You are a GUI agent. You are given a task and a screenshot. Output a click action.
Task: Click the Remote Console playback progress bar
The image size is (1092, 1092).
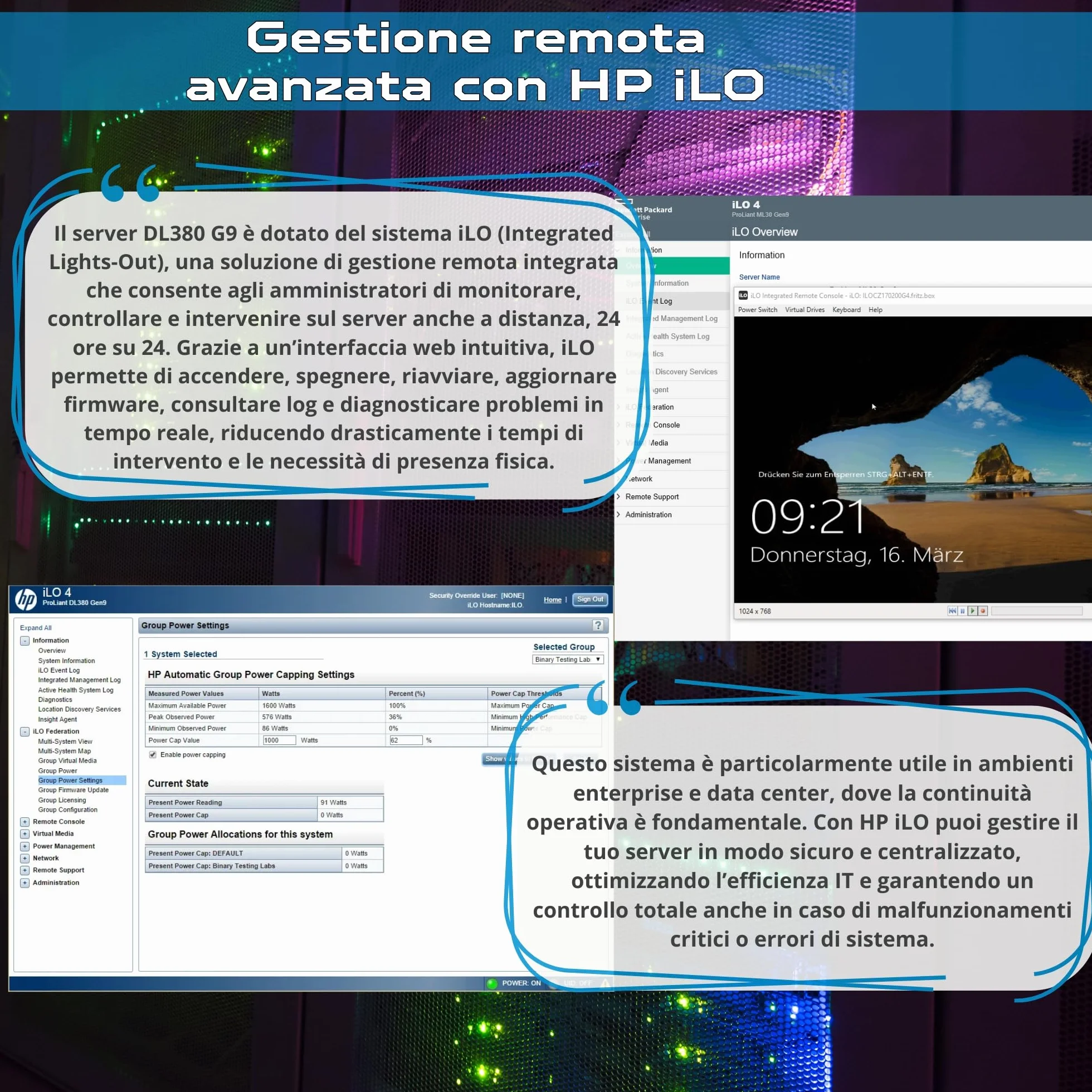pos(1037,611)
